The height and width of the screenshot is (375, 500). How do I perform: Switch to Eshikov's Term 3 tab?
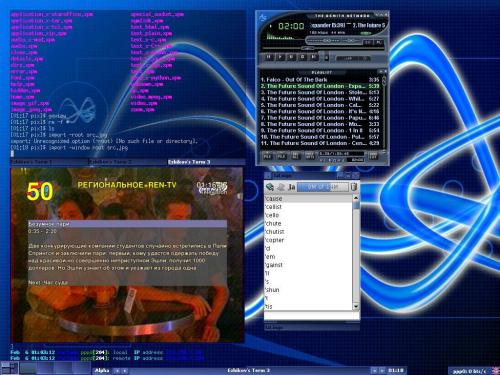click(x=206, y=162)
